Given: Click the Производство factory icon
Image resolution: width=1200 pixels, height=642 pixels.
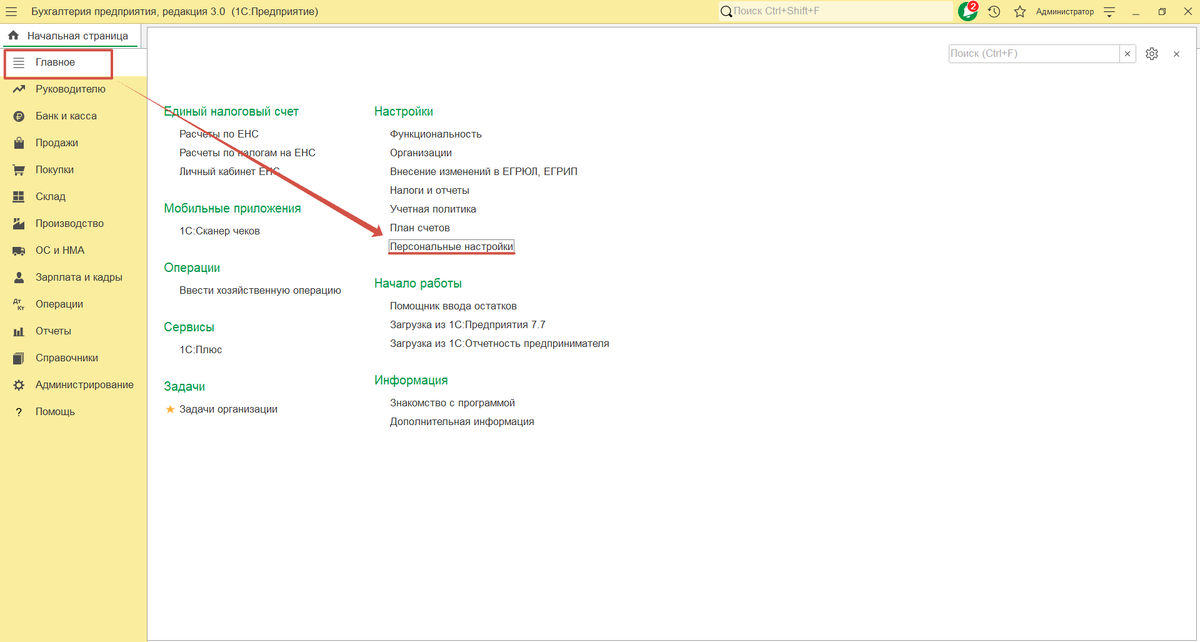Looking at the screenshot, I should pos(18,224).
